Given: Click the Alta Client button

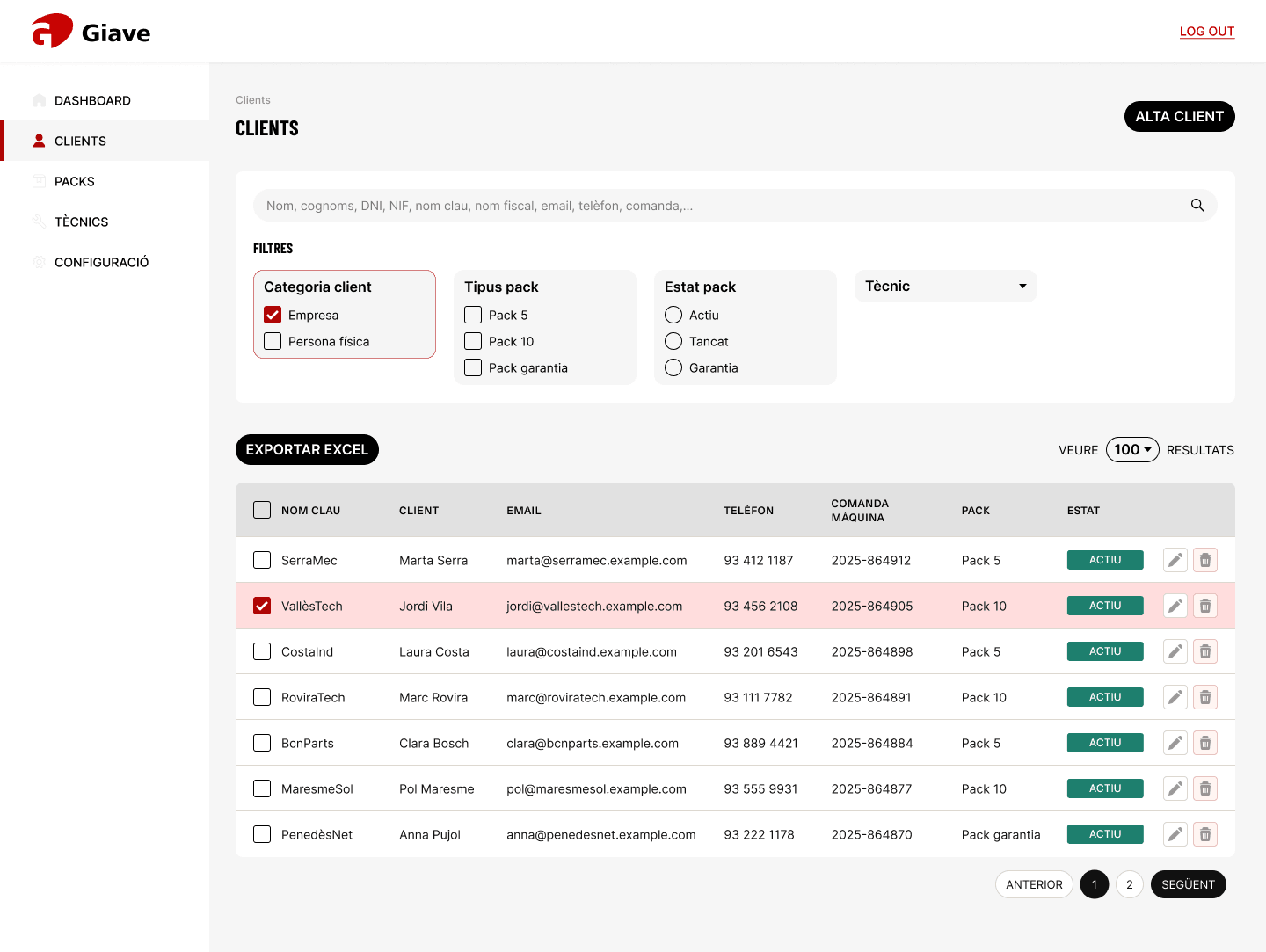Looking at the screenshot, I should click(1180, 116).
